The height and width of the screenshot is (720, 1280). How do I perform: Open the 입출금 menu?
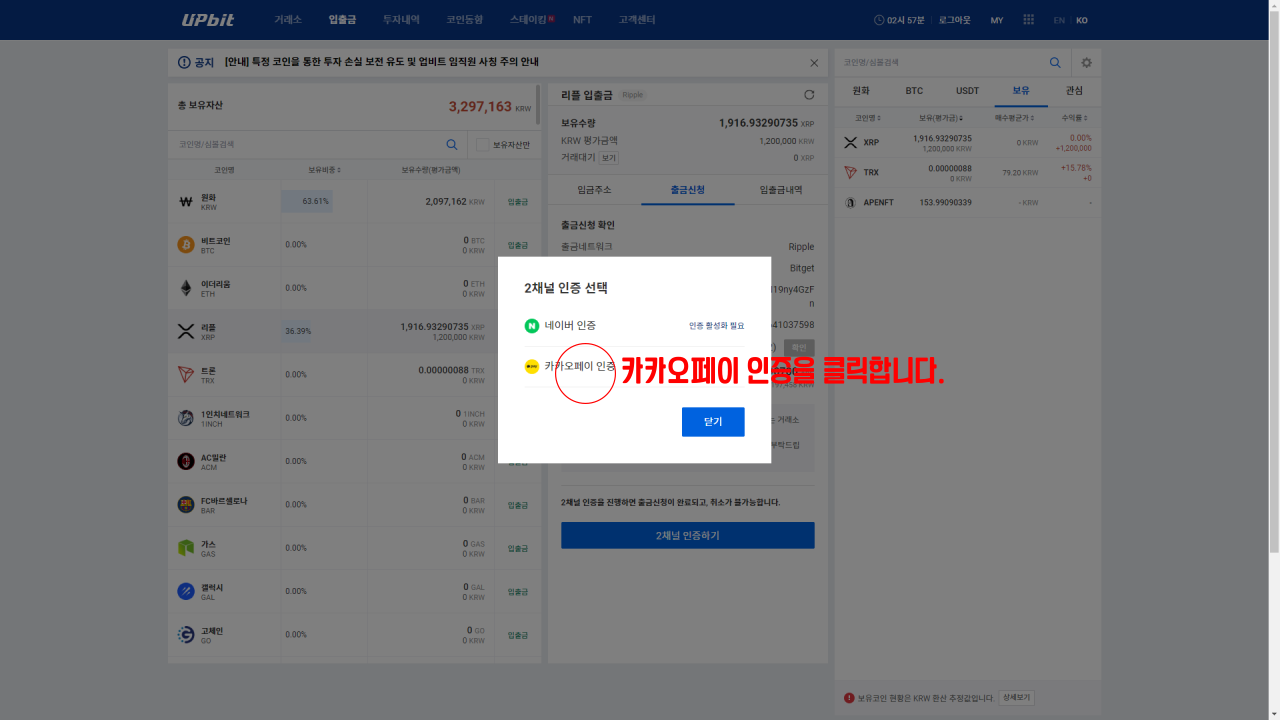pyautogui.click(x=342, y=20)
